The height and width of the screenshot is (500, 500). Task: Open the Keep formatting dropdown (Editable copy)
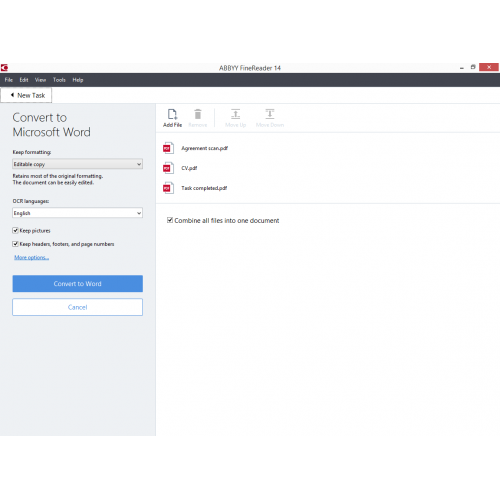coord(77,164)
